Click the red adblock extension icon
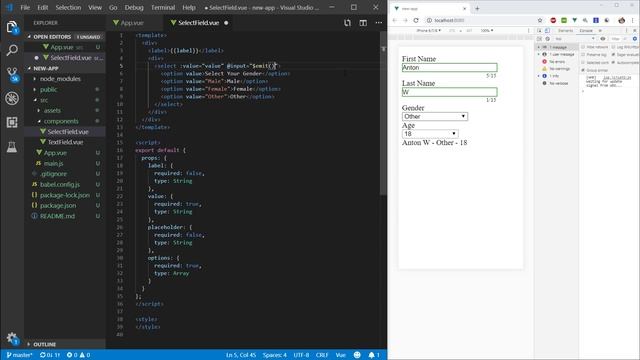Image resolution: width=640 pixels, height=360 pixels. tap(553, 20)
